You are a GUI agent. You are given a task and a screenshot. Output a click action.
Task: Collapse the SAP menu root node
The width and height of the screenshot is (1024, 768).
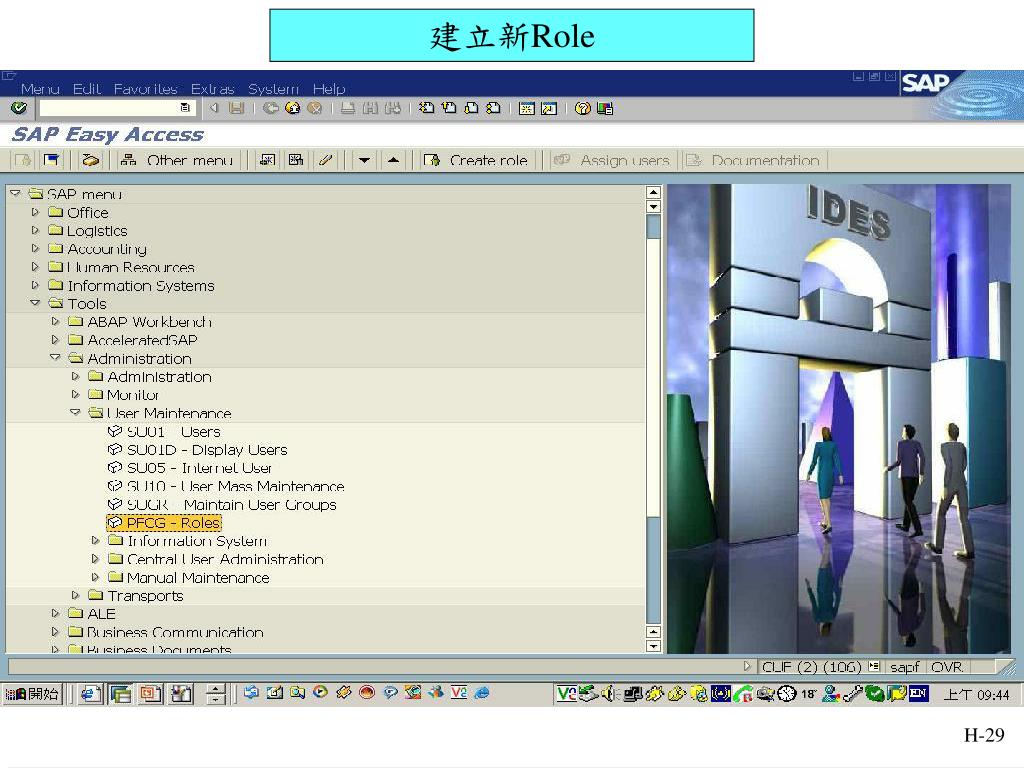click(x=15, y=193)
